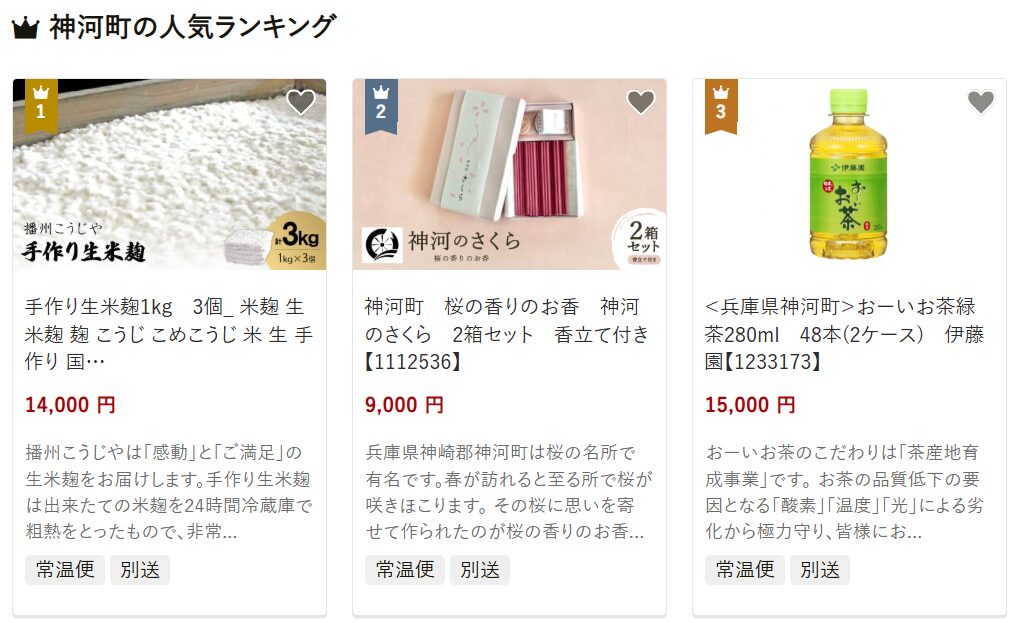Open the green tea bottle image
The height and width of the screenshot is (623, 1025).
849,175
